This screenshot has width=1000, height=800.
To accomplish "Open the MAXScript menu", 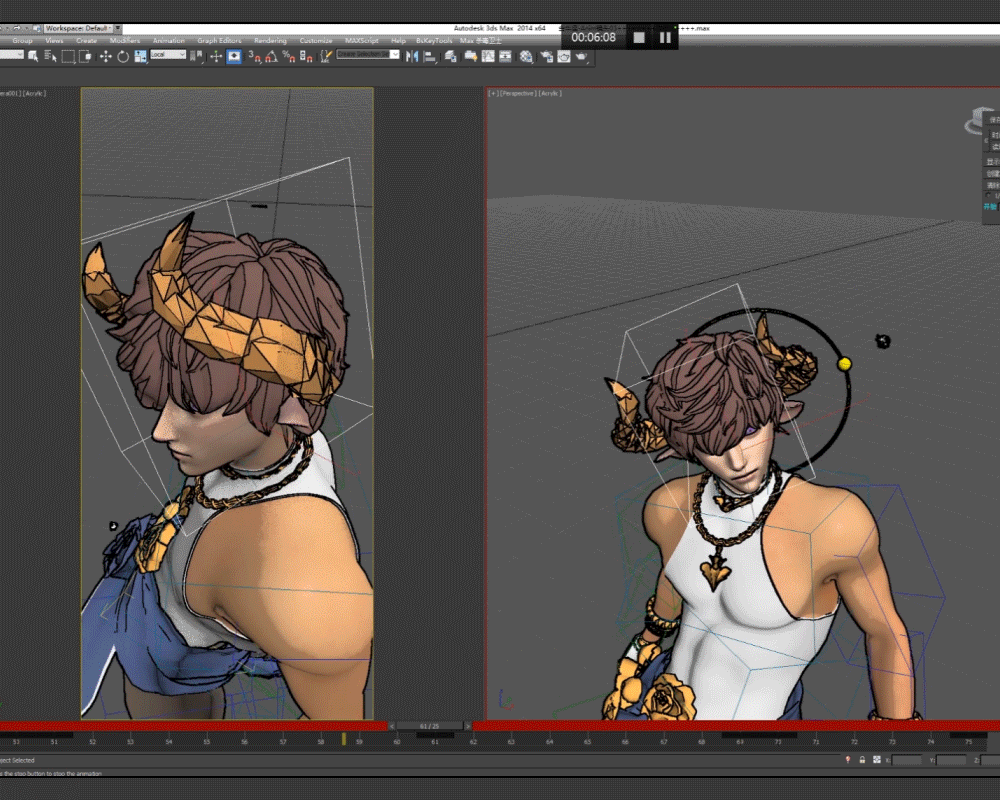I will (x=362, y=41).
